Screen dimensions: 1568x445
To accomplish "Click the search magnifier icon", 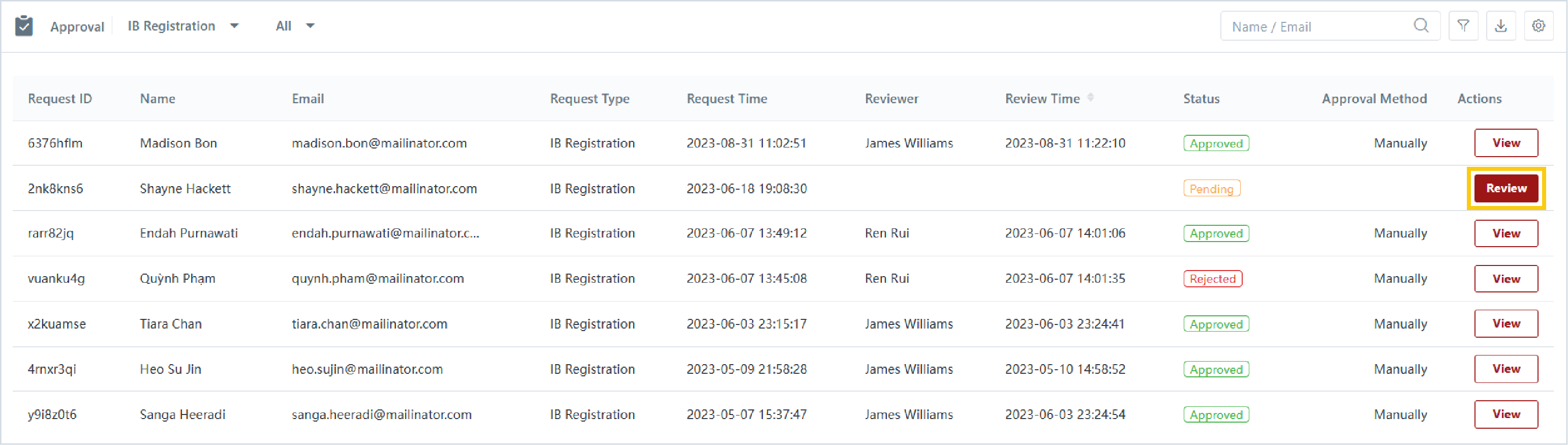I will coord(1421,25).
